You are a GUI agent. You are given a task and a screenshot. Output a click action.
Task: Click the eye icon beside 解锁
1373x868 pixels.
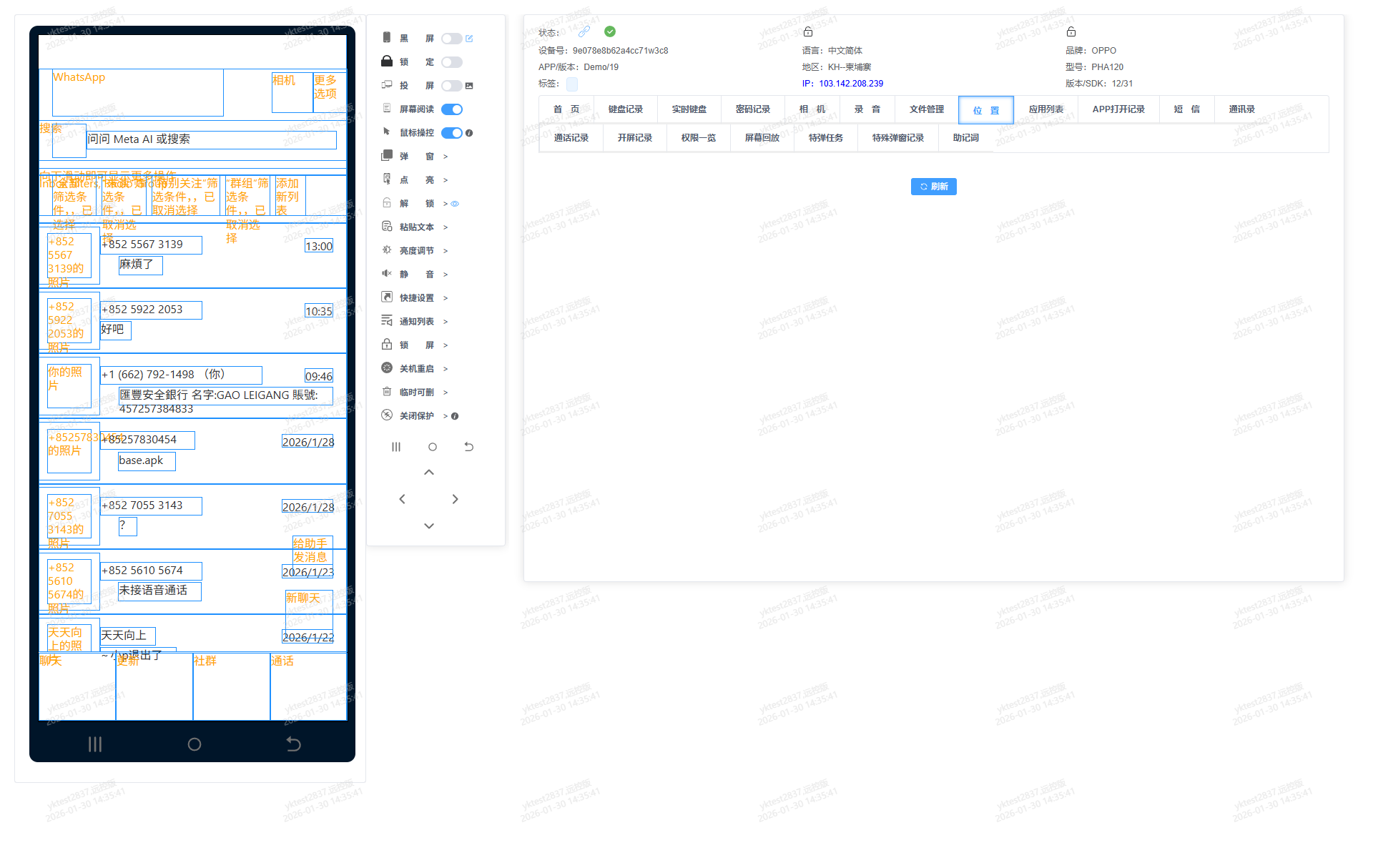pyautogui.click(x=455, y=204)
